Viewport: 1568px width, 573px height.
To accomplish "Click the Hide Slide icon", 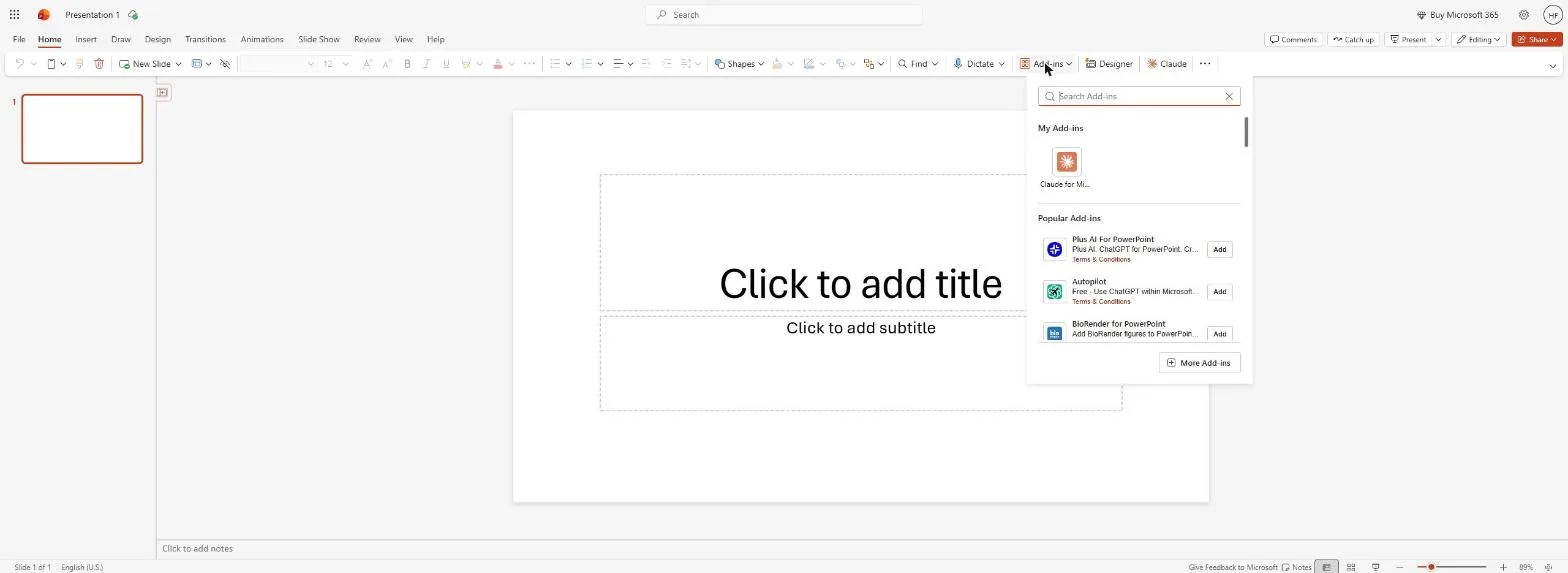I will [225, 64].
